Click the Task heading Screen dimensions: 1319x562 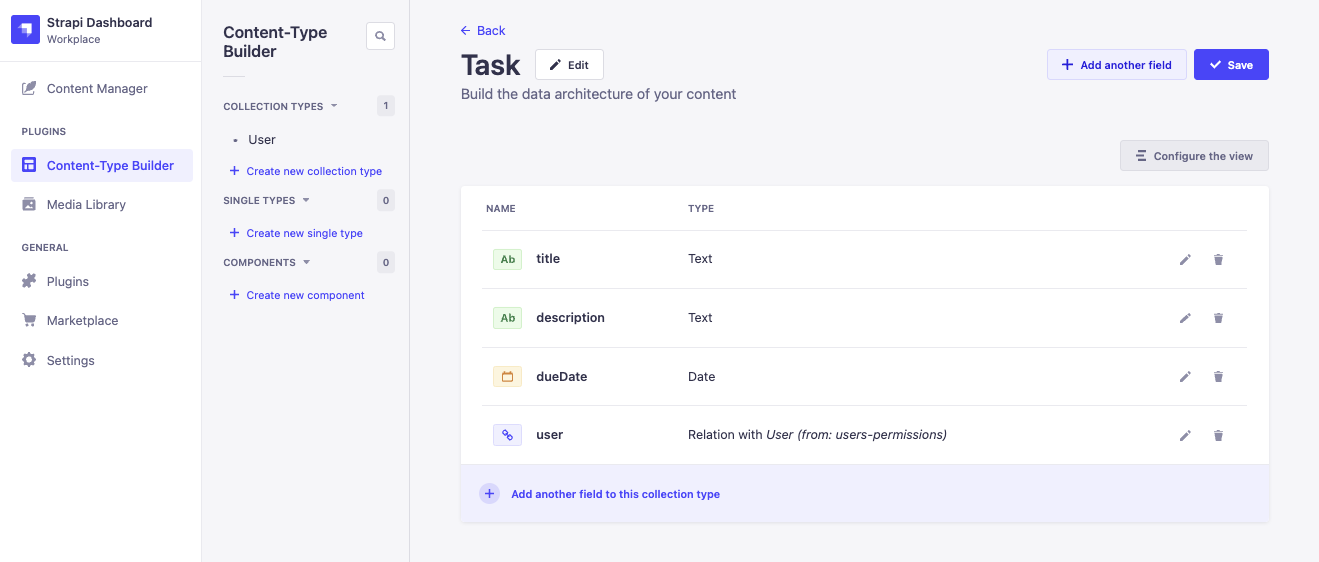[491, 65]
